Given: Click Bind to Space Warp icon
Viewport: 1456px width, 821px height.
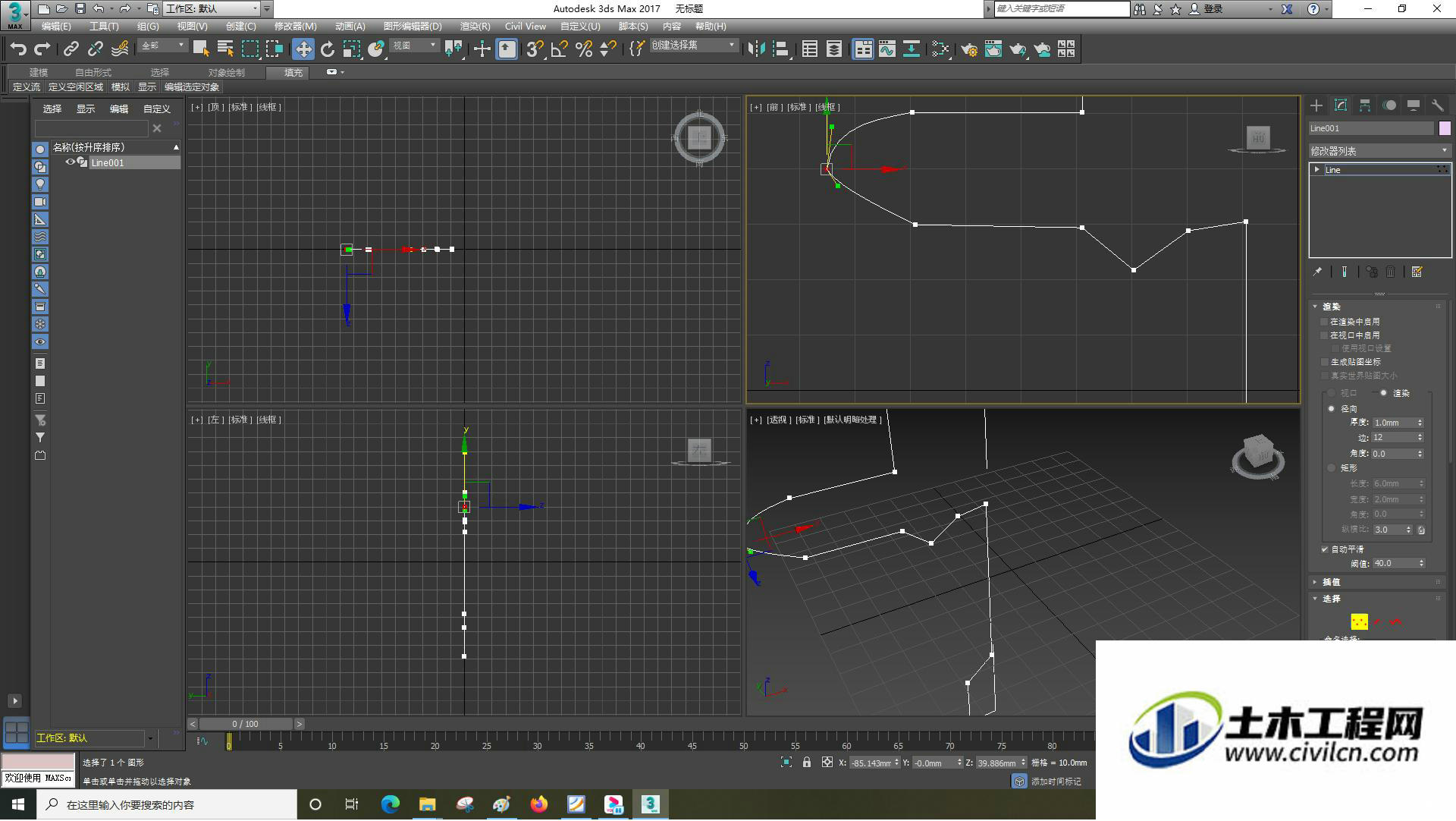Looking at the screenshot, I should click(120, 49).
